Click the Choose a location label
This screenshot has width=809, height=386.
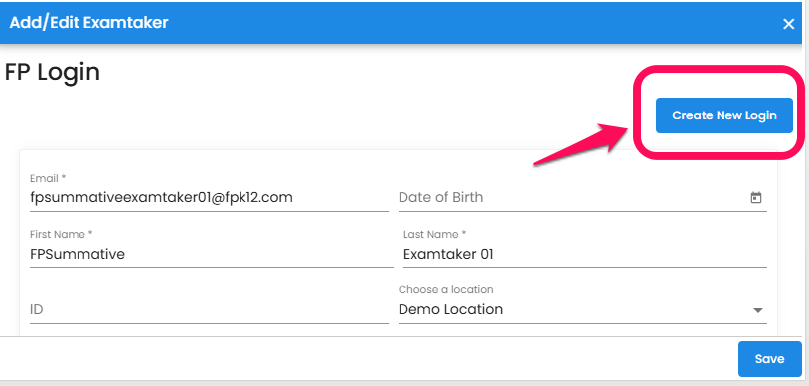[446, 289]
